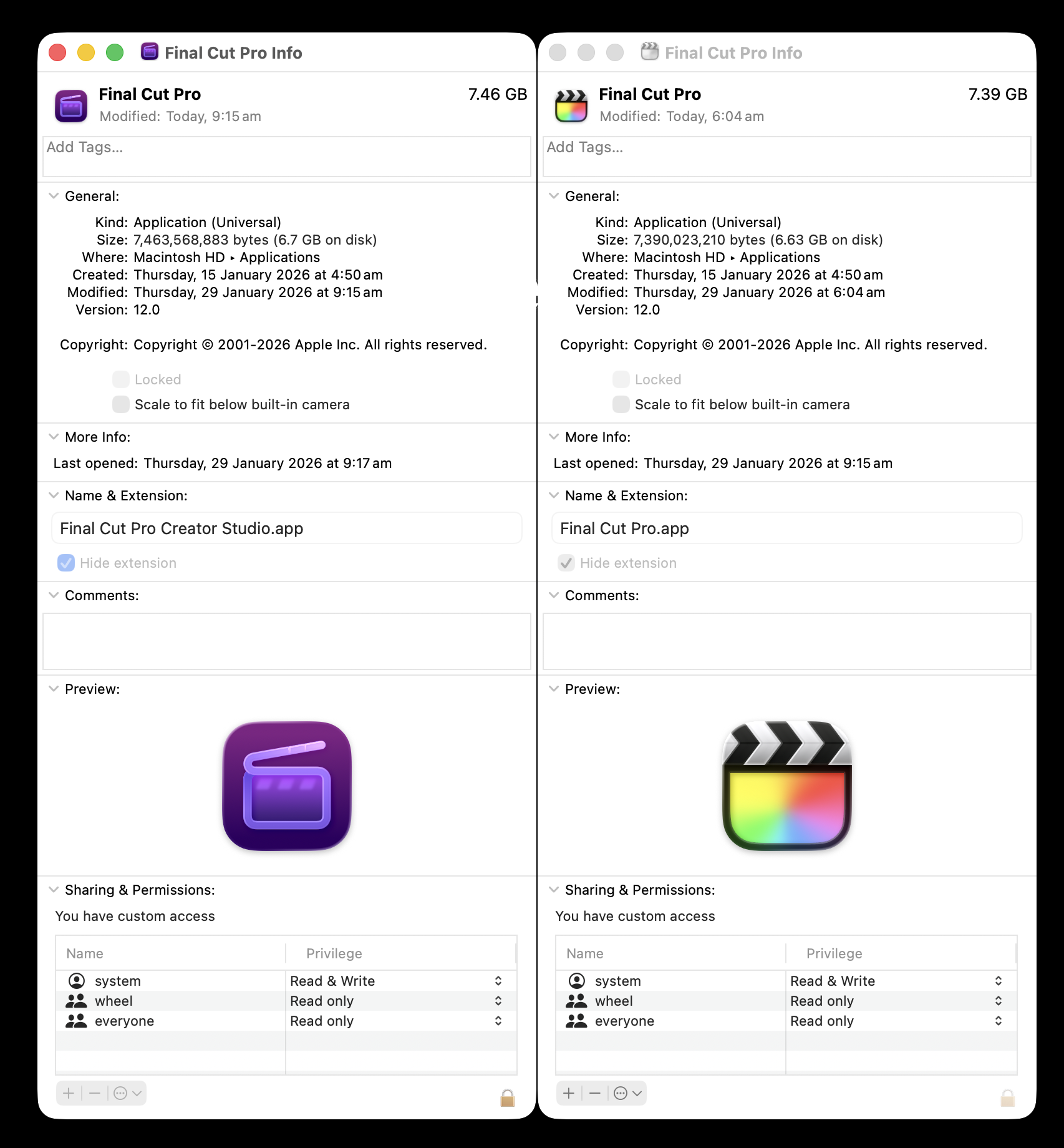Click the lock icon in right window
The height and width of the screenshot is (1148, 1064).
point(1007,1097)
